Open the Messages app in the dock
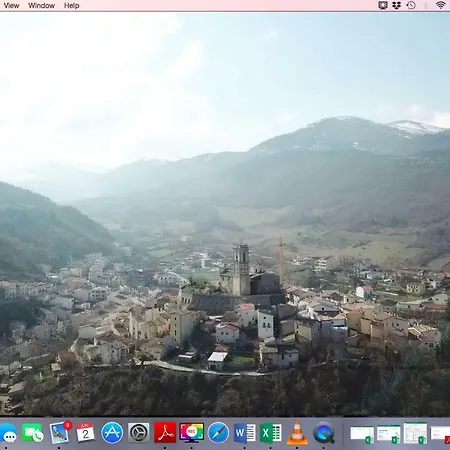Viewport: 450px width, 450px height. point(8,433)
